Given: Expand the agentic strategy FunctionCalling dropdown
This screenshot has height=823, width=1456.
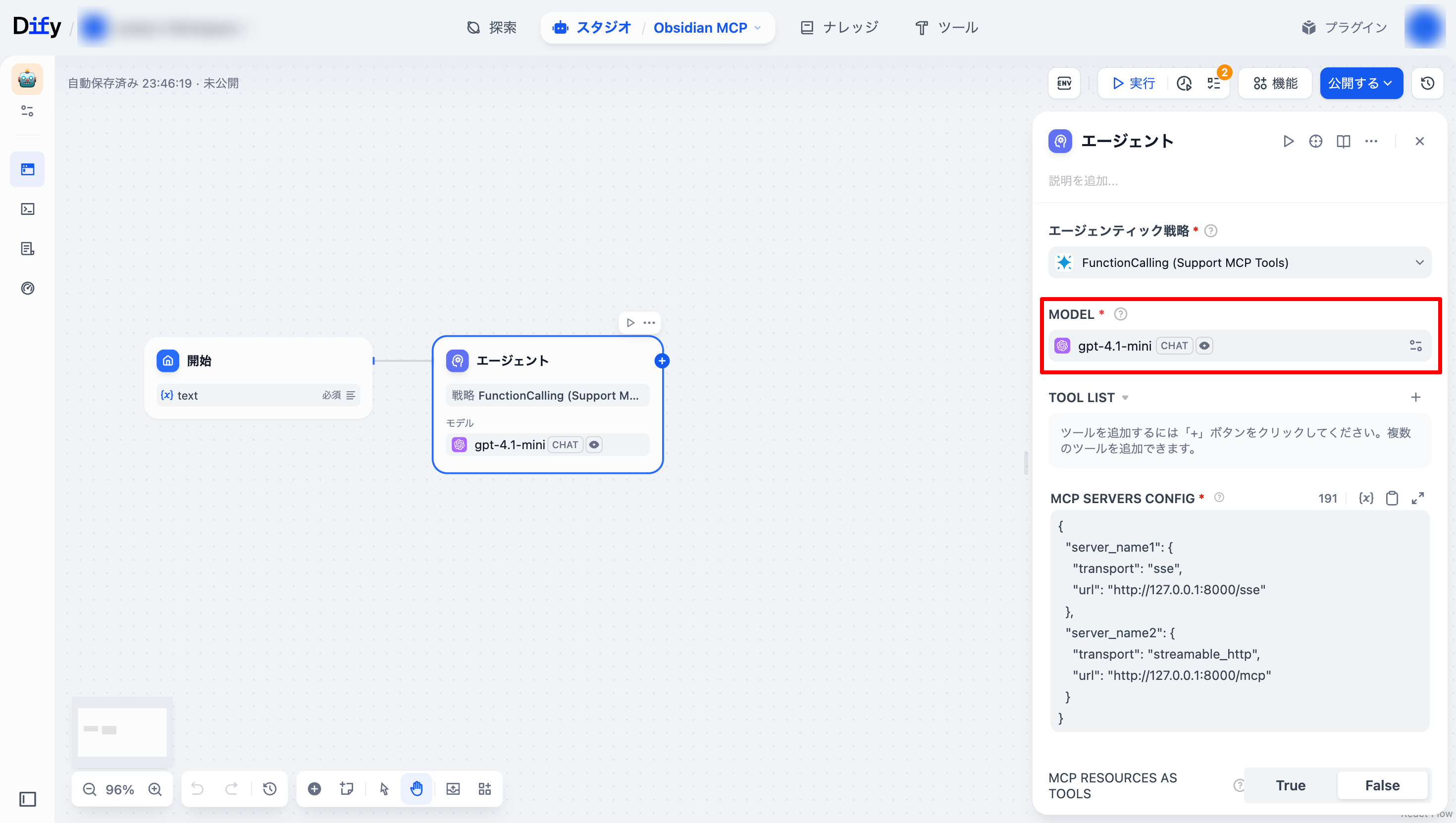Looking at the screenshot, I should [x=1239, y=262].
